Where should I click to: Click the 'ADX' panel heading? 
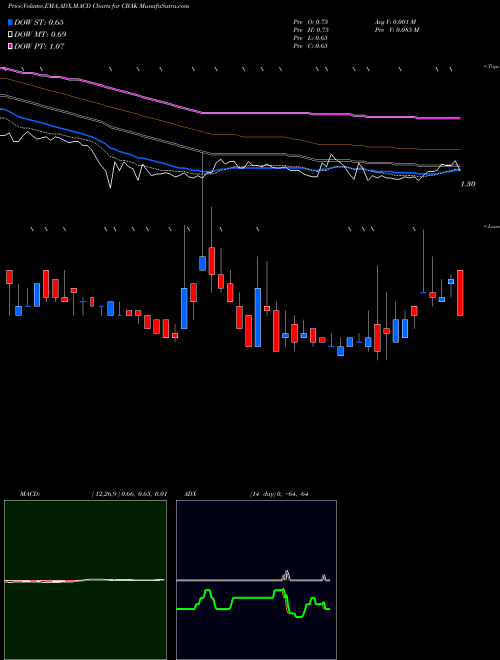pos(190,494)
